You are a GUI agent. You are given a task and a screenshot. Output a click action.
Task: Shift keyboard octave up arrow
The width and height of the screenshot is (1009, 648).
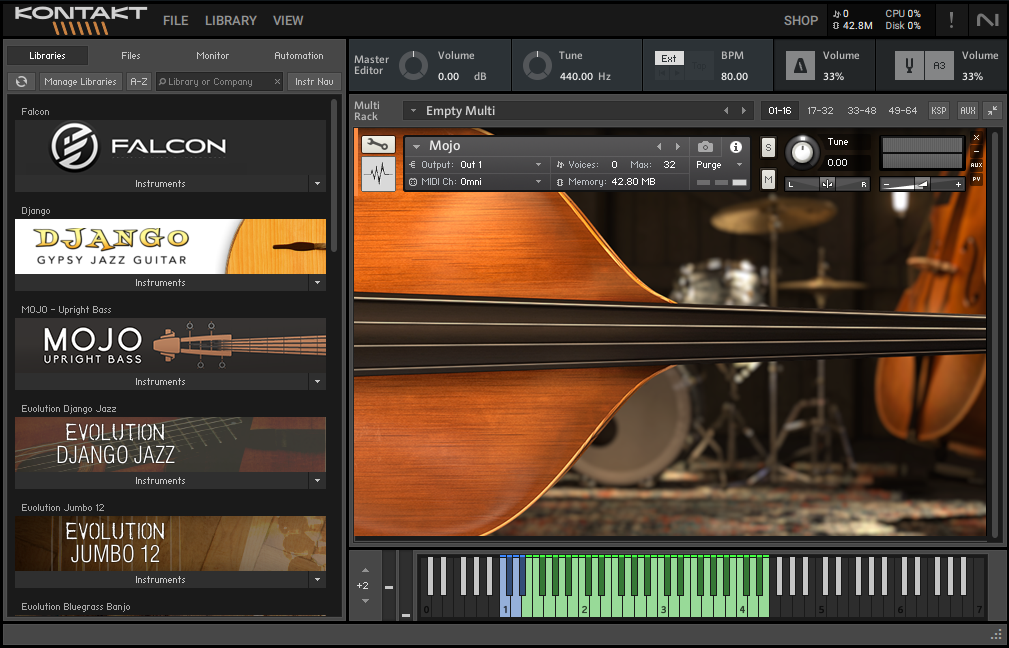pyautogui.click(x=365, y=571)
